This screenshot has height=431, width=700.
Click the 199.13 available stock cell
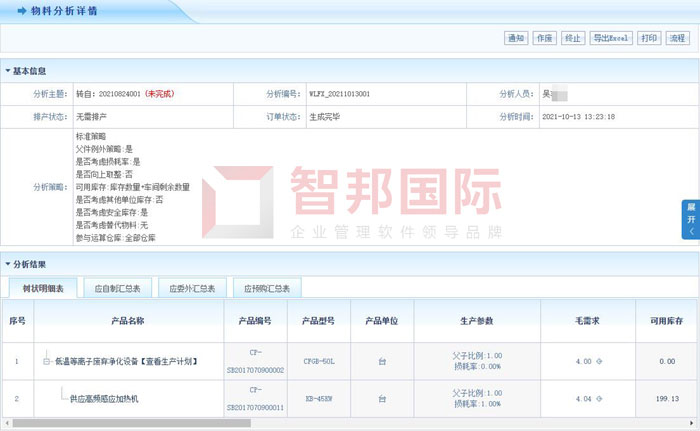[667, 399]
